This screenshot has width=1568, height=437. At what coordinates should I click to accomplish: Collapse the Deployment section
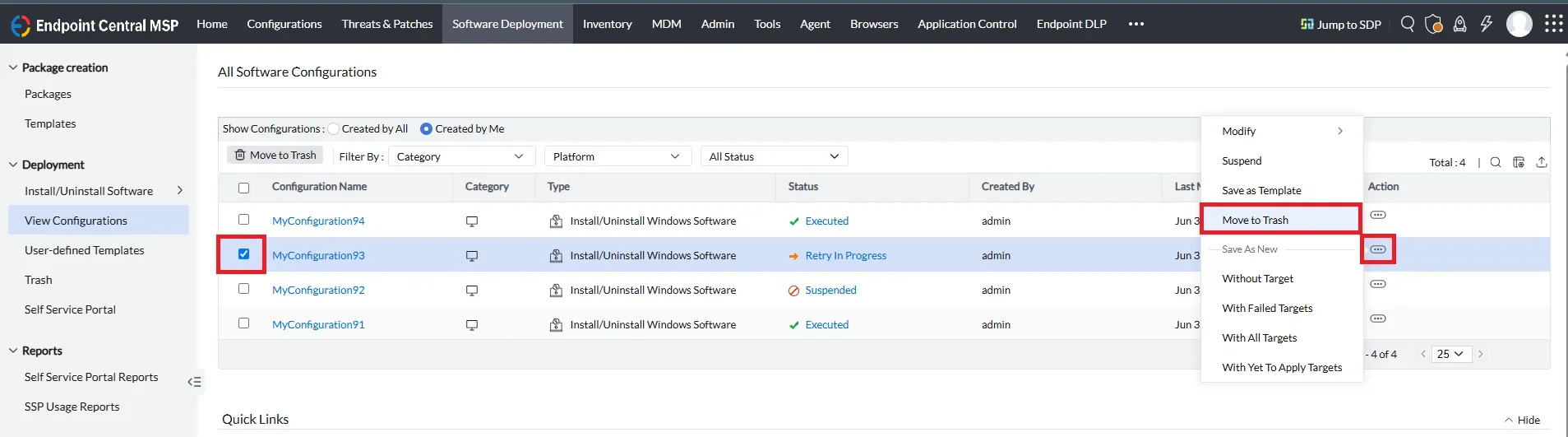(x=13, y=165)
